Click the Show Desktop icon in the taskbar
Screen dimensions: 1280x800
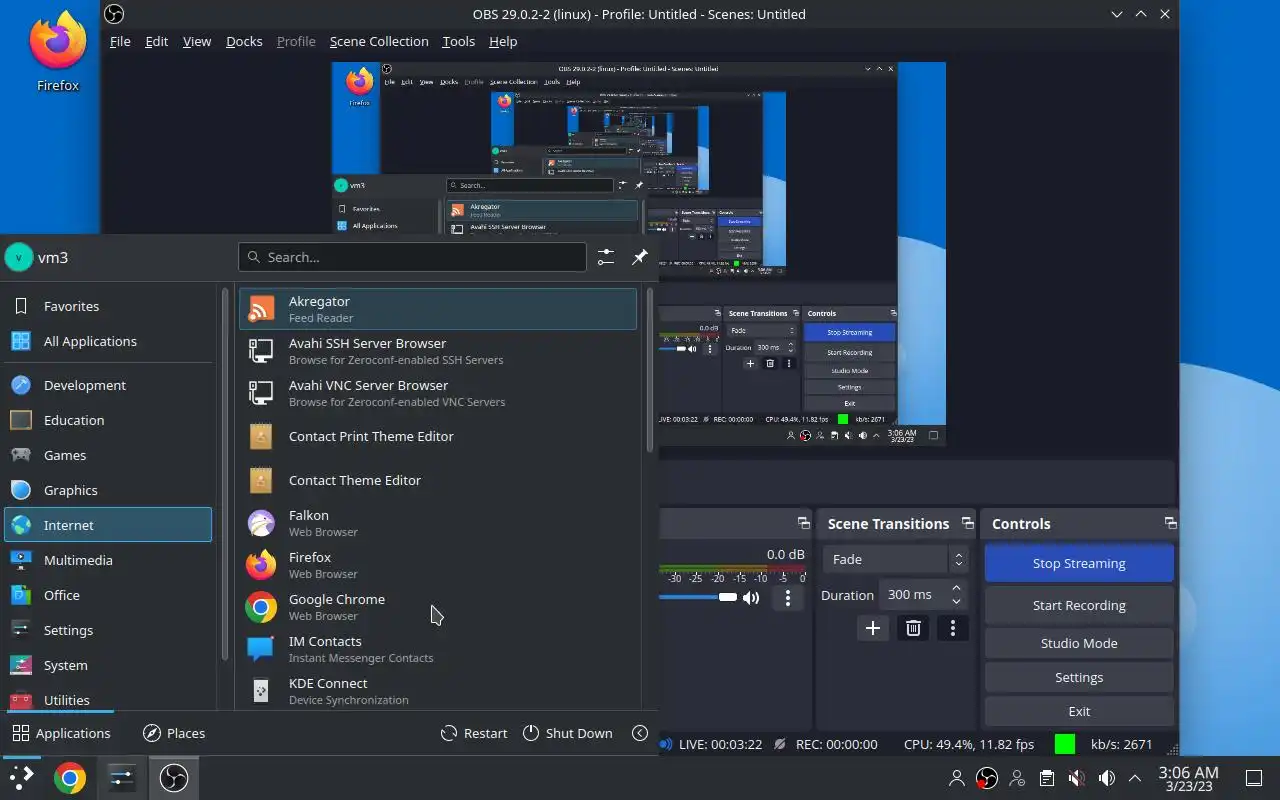tap(1254, 778)
